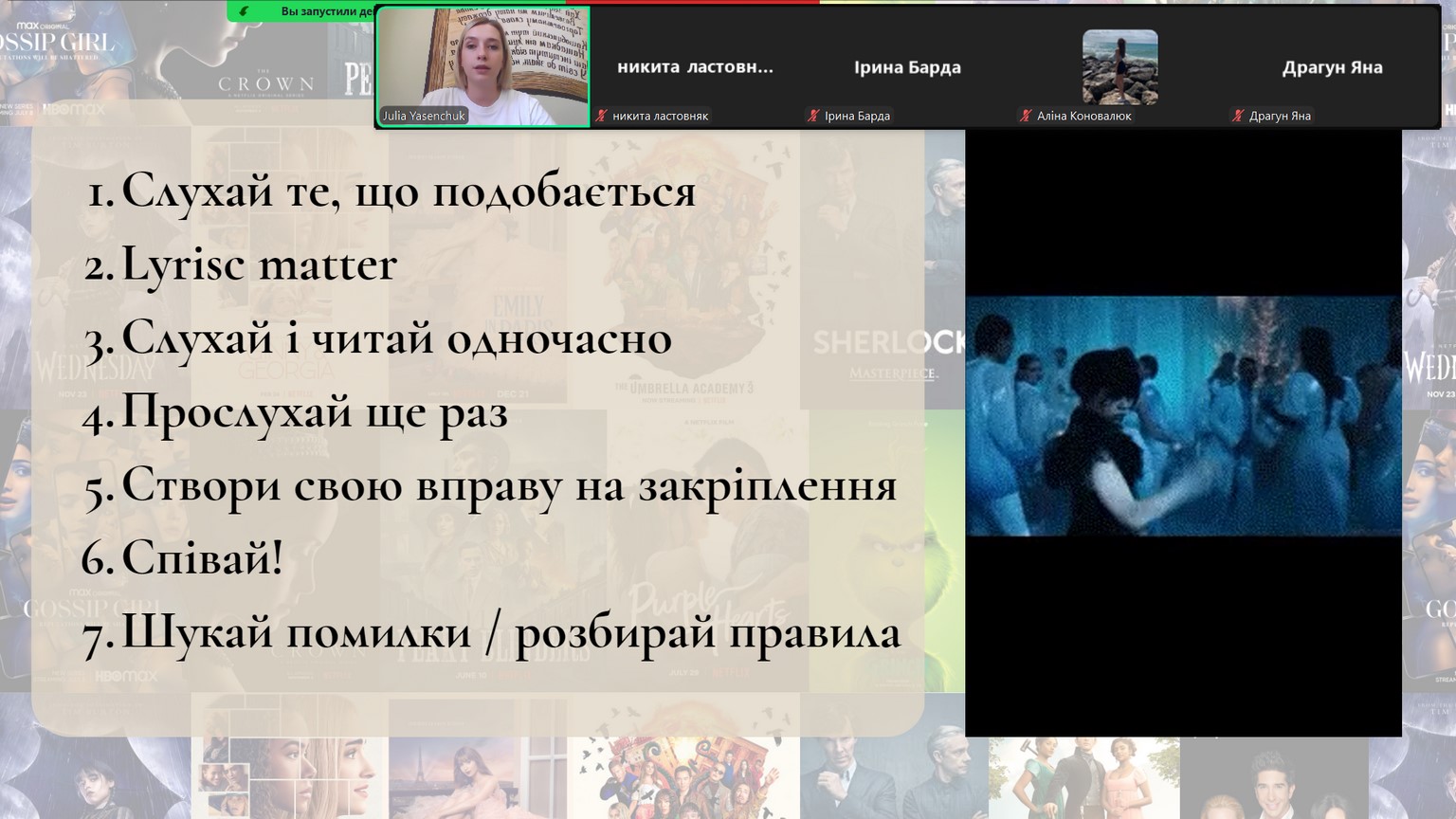Click the large Ірина Барда participant name
Viewport: 1456px width, 819px height.
[907, 67]
